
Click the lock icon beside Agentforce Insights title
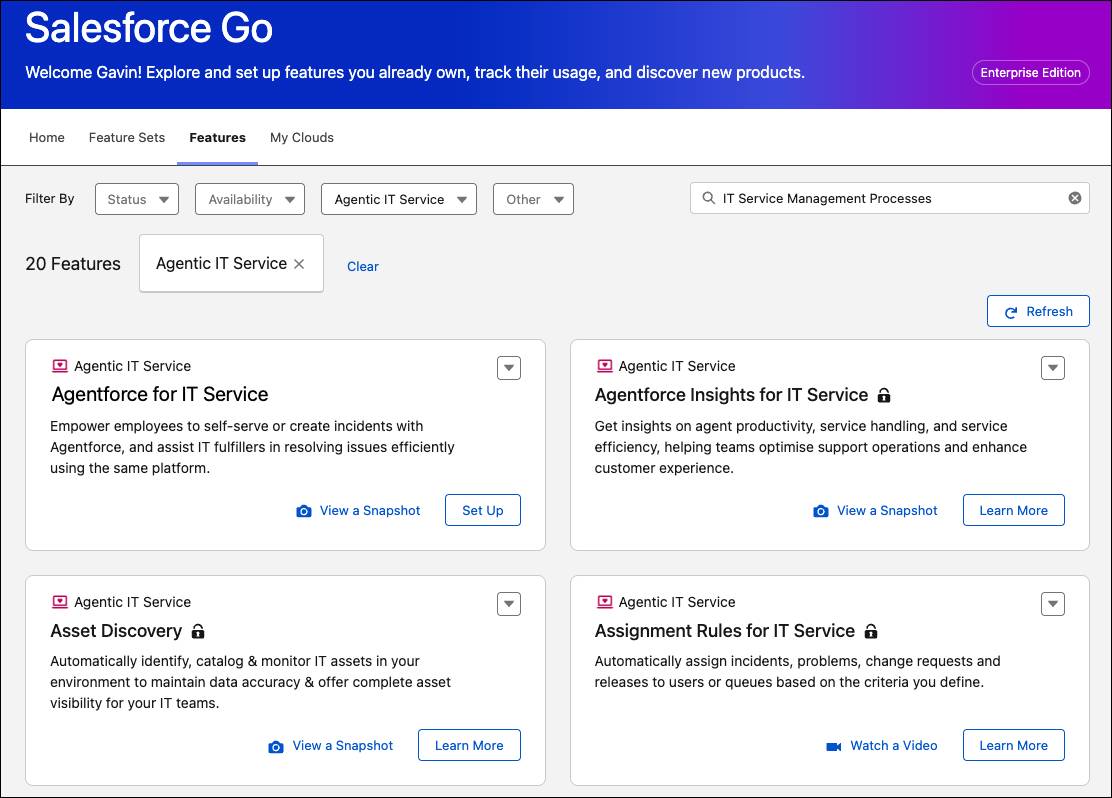883,395
